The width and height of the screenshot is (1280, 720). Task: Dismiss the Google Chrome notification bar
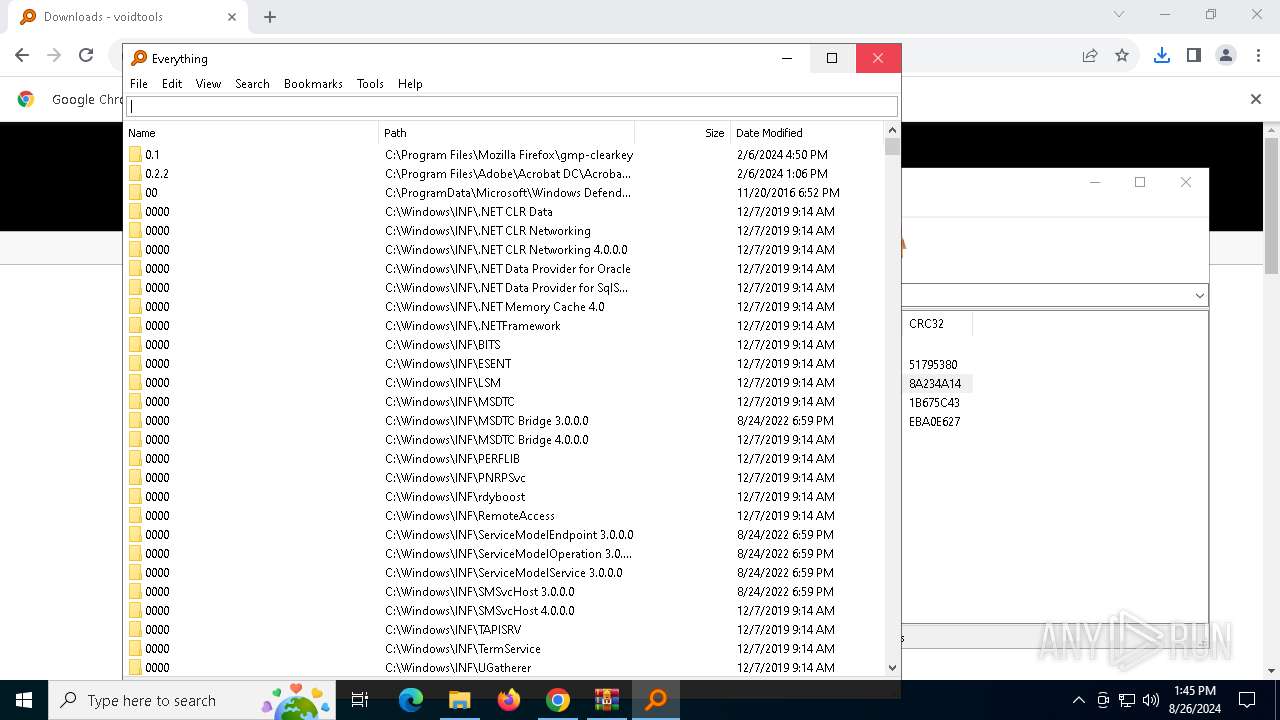coord(1256,99)
